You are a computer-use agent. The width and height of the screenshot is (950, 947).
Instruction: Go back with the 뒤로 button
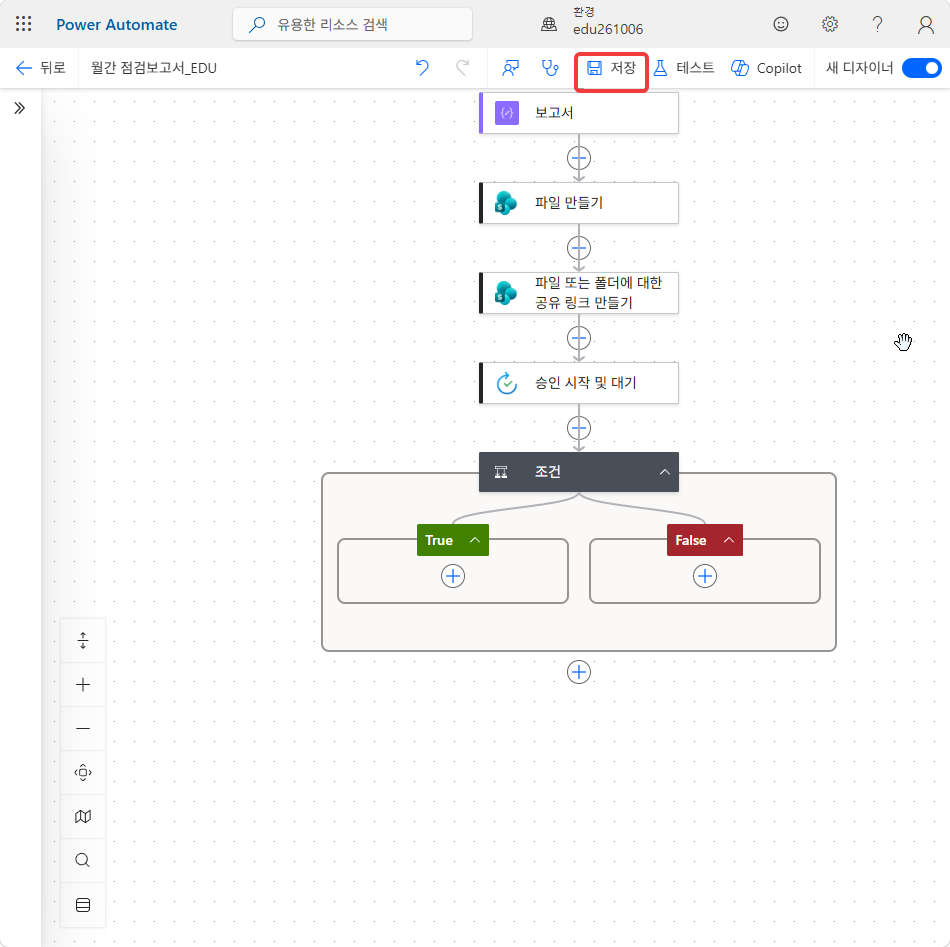pyautogui.click(x=40, y=68)
